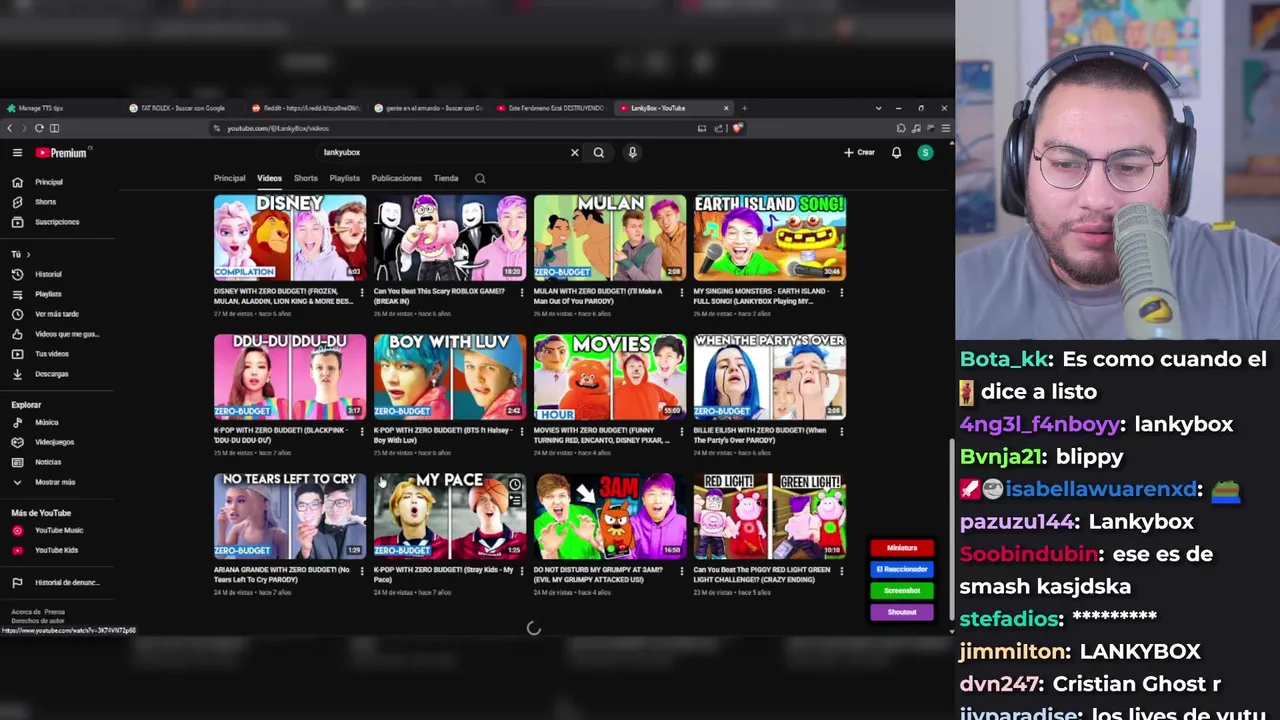
Task: Click the share icon in the address bar
Action: click(x=718, y=128)
